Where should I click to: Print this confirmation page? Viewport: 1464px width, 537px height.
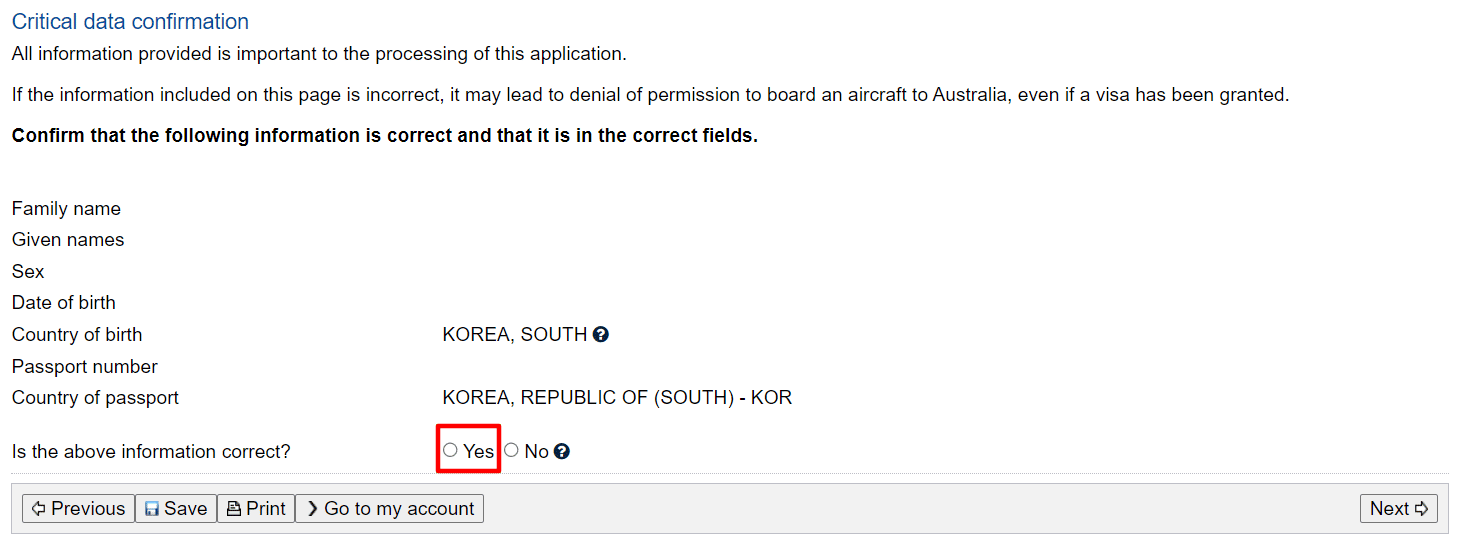click(256, 509)
